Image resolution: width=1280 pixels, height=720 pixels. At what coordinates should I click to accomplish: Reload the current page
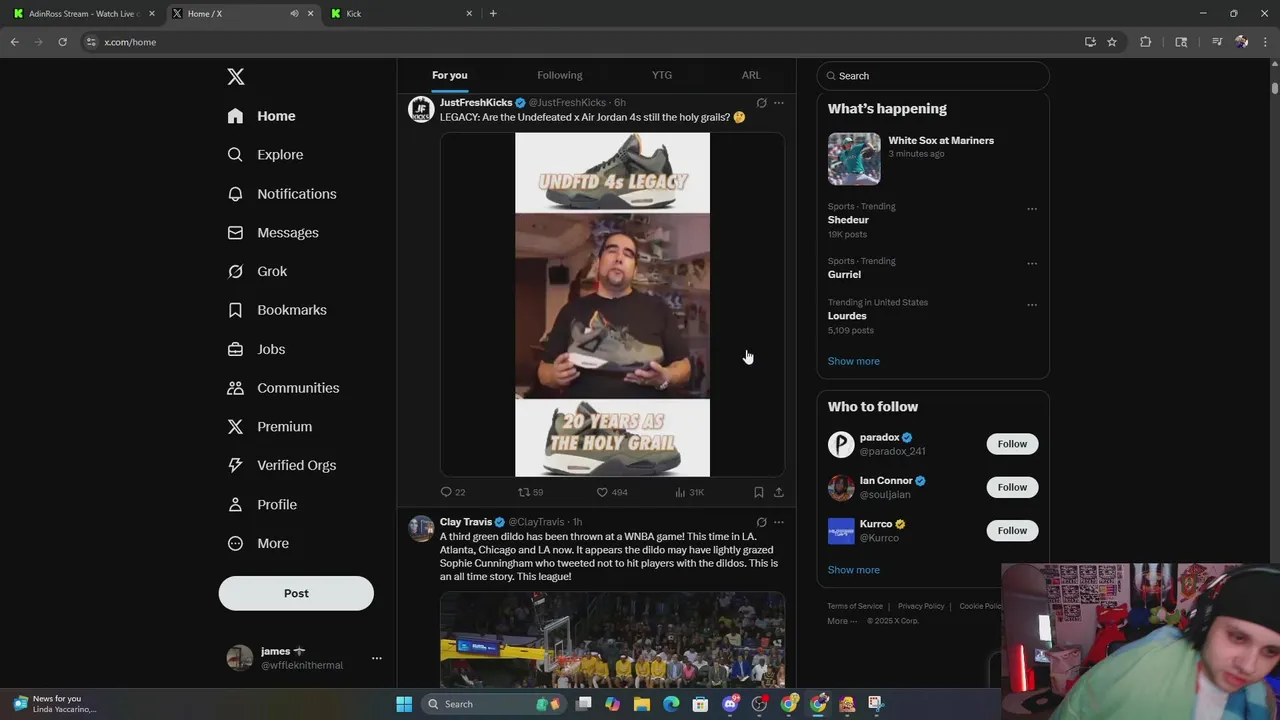tap(62, 42)
